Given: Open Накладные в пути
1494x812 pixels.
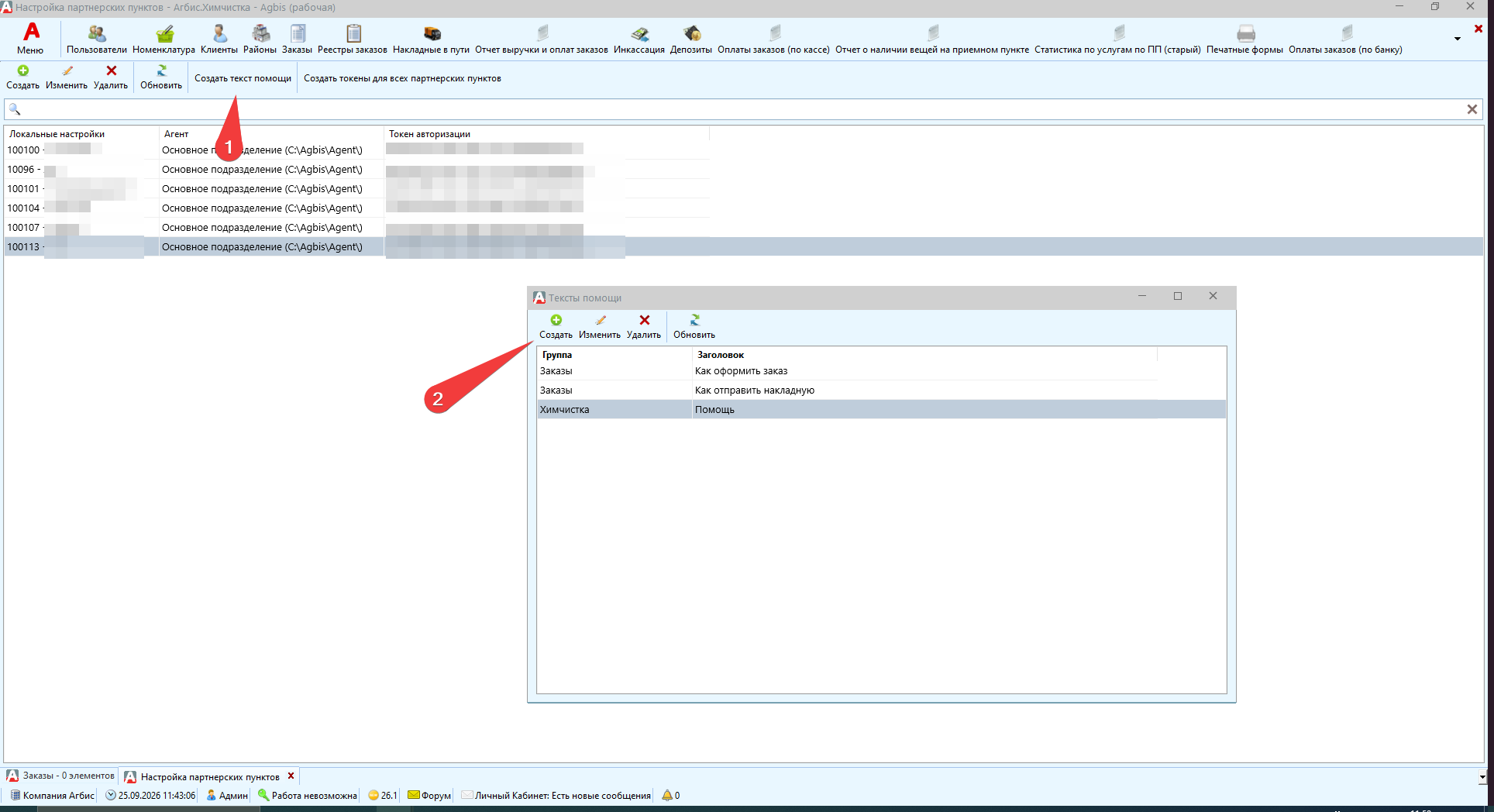Looking at the screenshot, I should 431,38.
